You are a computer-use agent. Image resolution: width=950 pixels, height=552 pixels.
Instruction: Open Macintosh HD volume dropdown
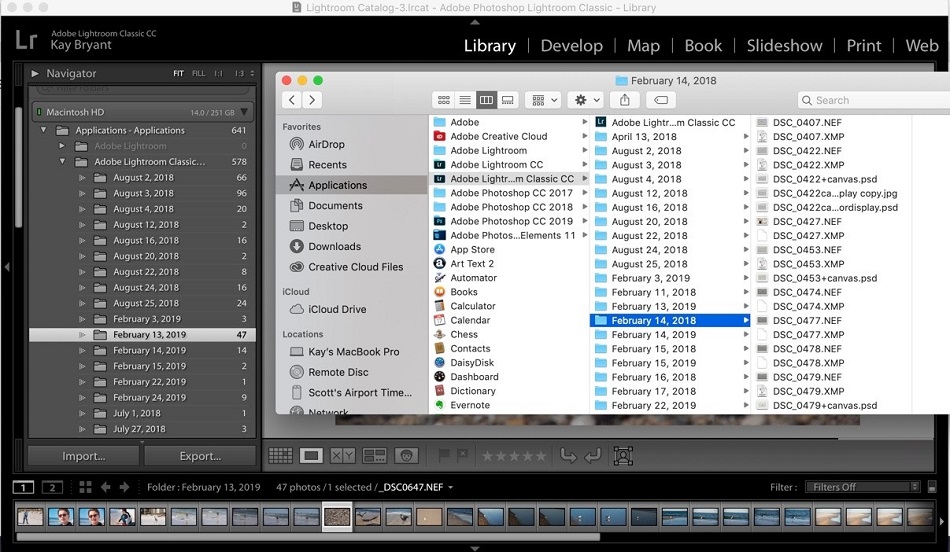pyautogui.click(x=244, y=112)
